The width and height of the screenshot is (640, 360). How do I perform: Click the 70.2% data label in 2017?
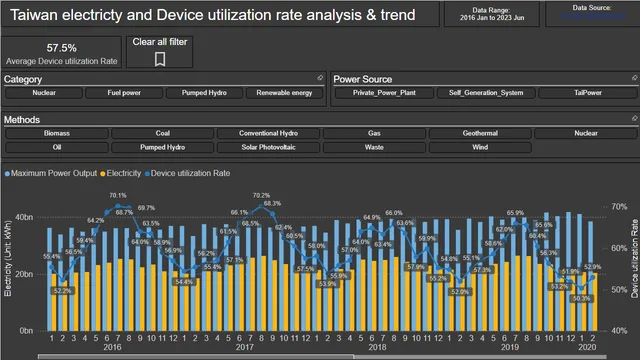point(261,196)
